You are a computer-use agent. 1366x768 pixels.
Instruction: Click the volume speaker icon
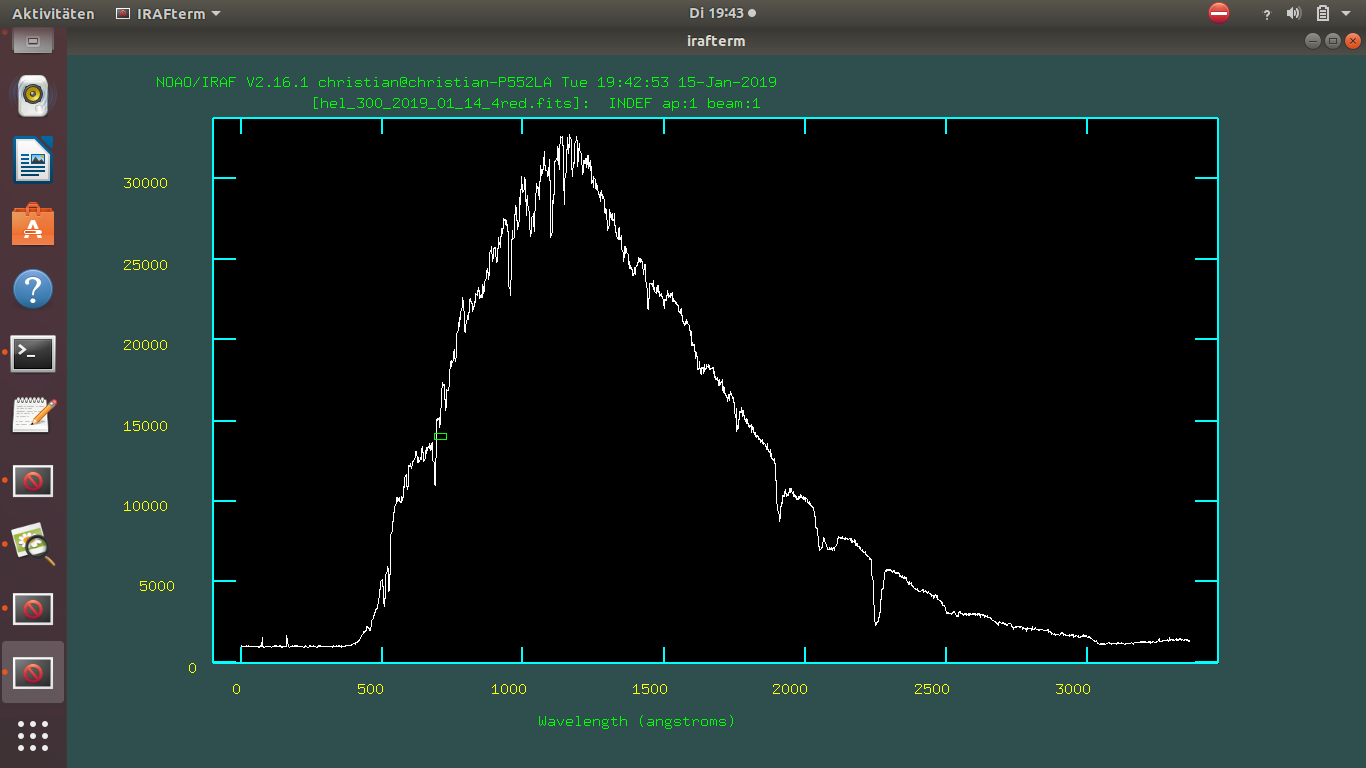[x=1294, y=14]
